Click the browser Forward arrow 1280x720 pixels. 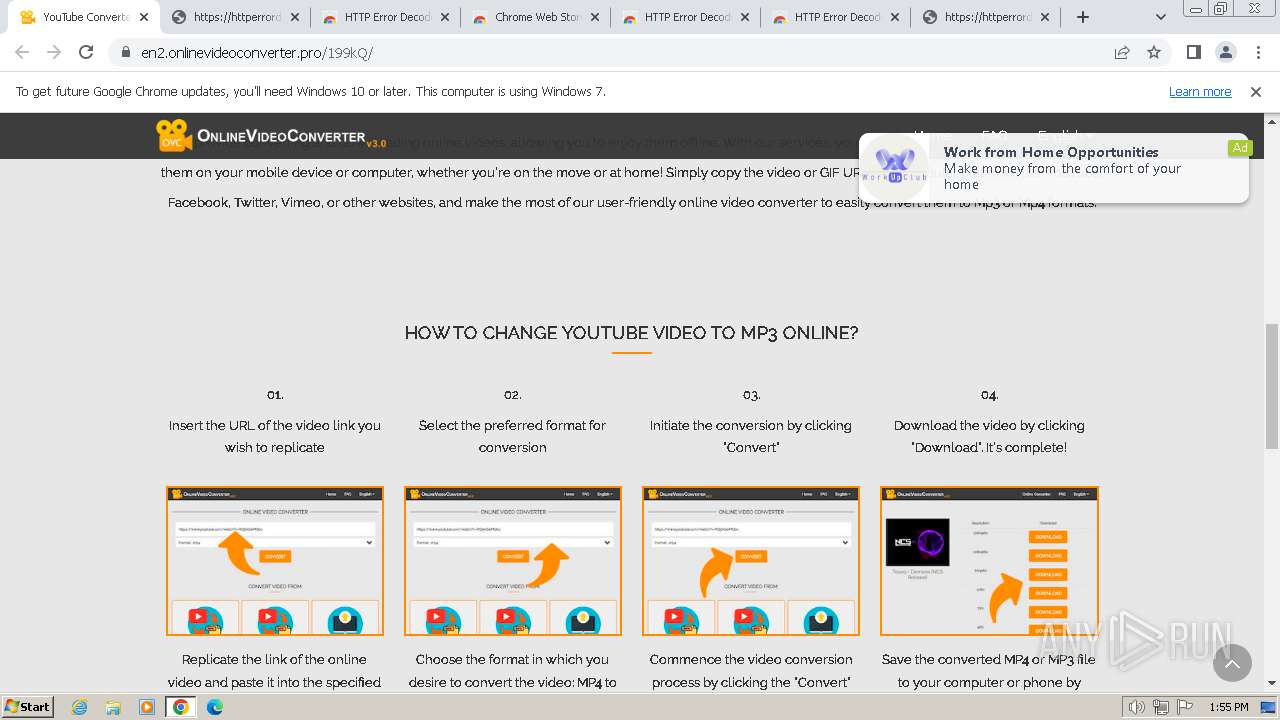pyautogui.click(x=54, y=52)
